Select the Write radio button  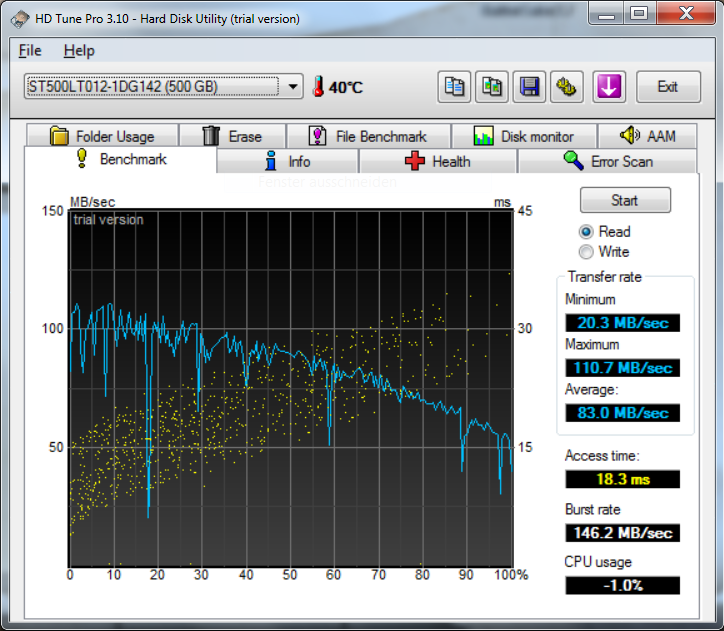click(x=586, y=252)
